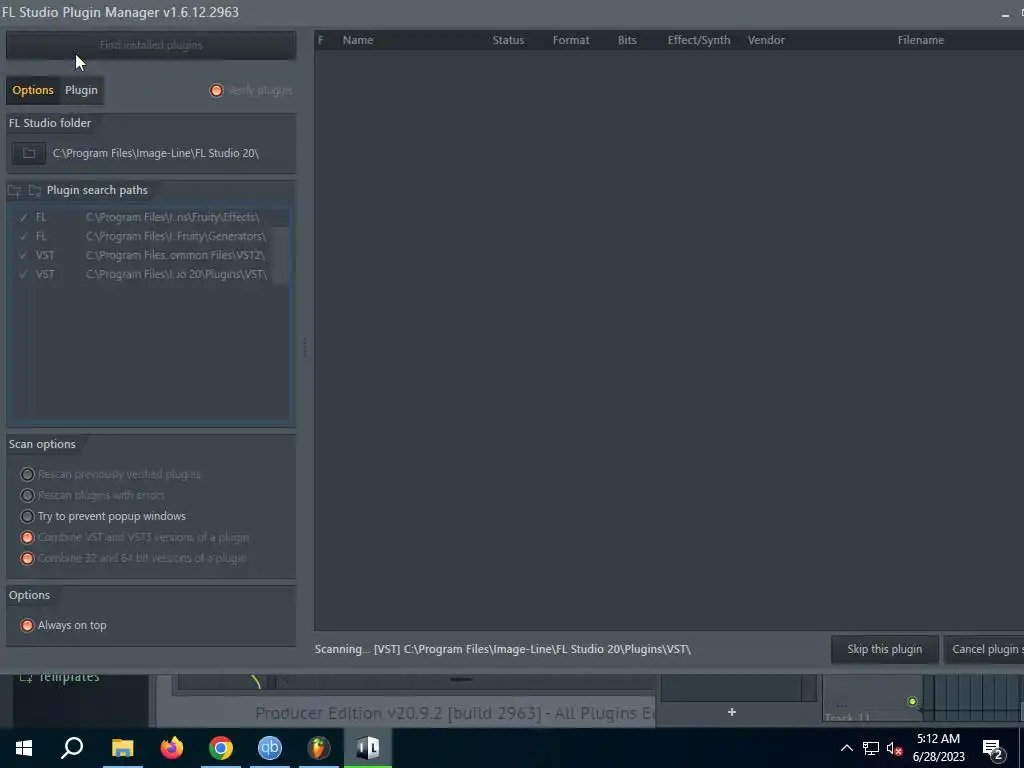Sort by the Filename column header
The width and height of the screenshot is (1024, 768).
921,40
